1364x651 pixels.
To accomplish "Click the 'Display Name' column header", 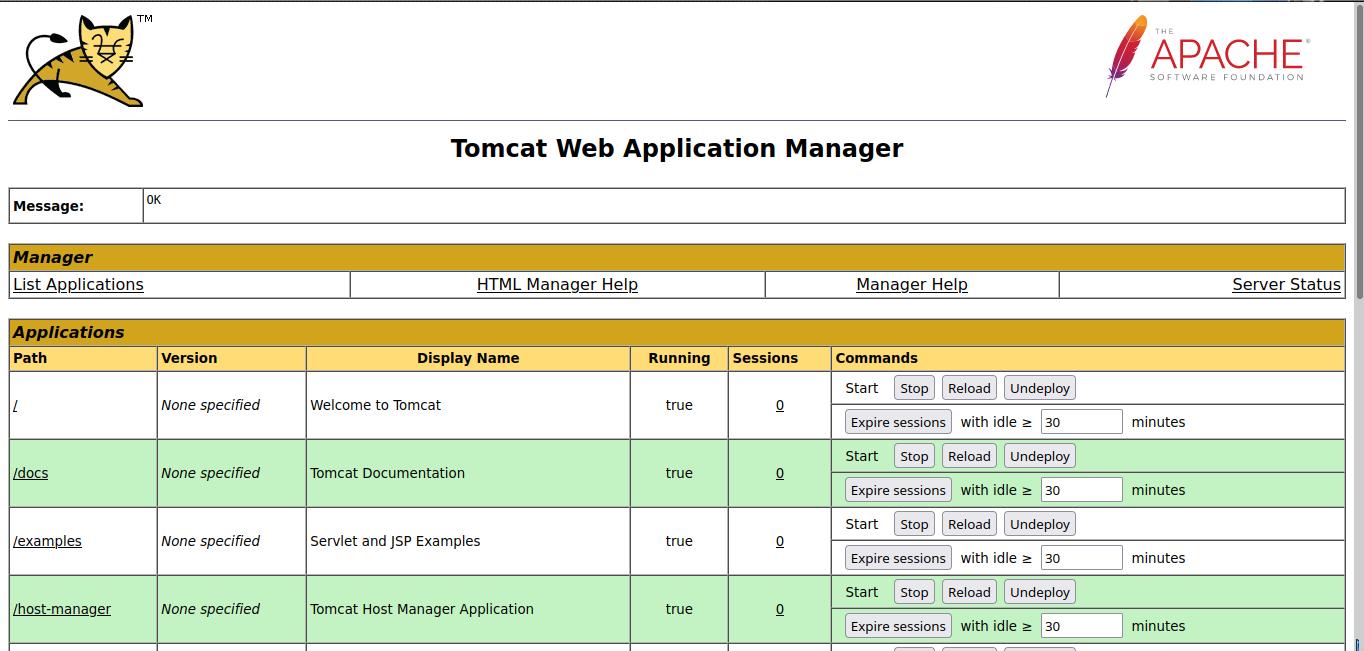I will tap(468, 358).
